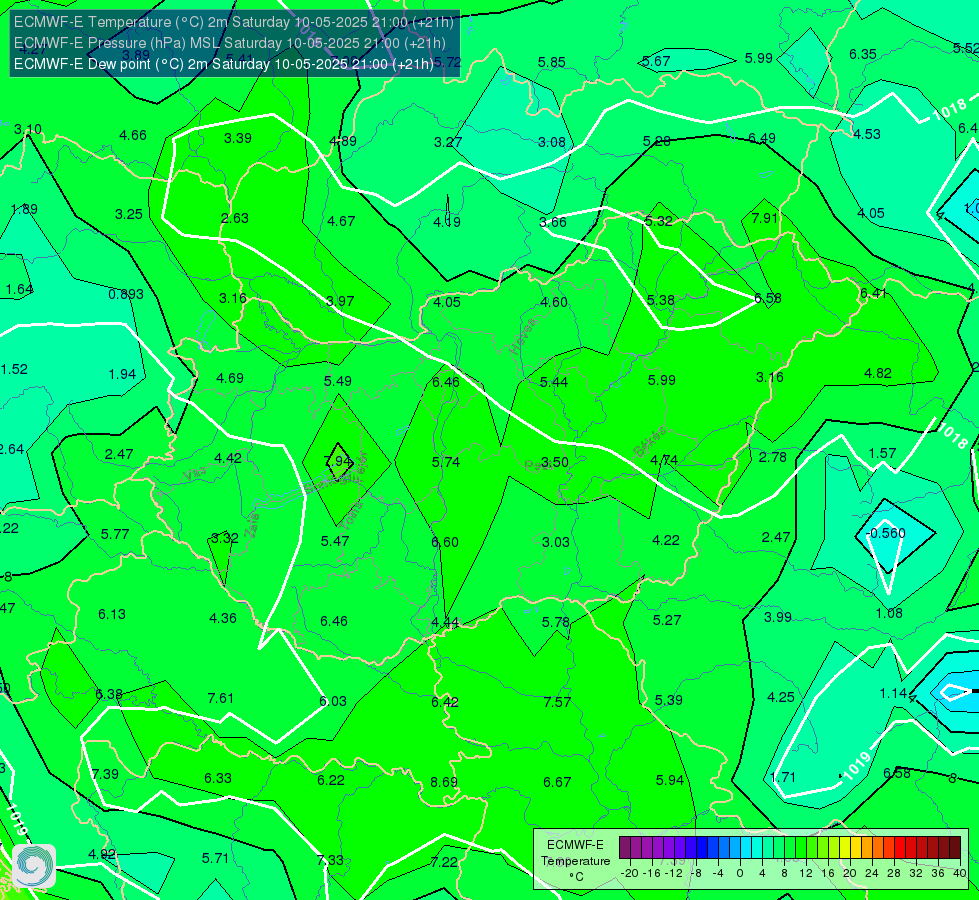Click the 4.60 dew point value
The image size is (979, 900).
coord(554,302)
